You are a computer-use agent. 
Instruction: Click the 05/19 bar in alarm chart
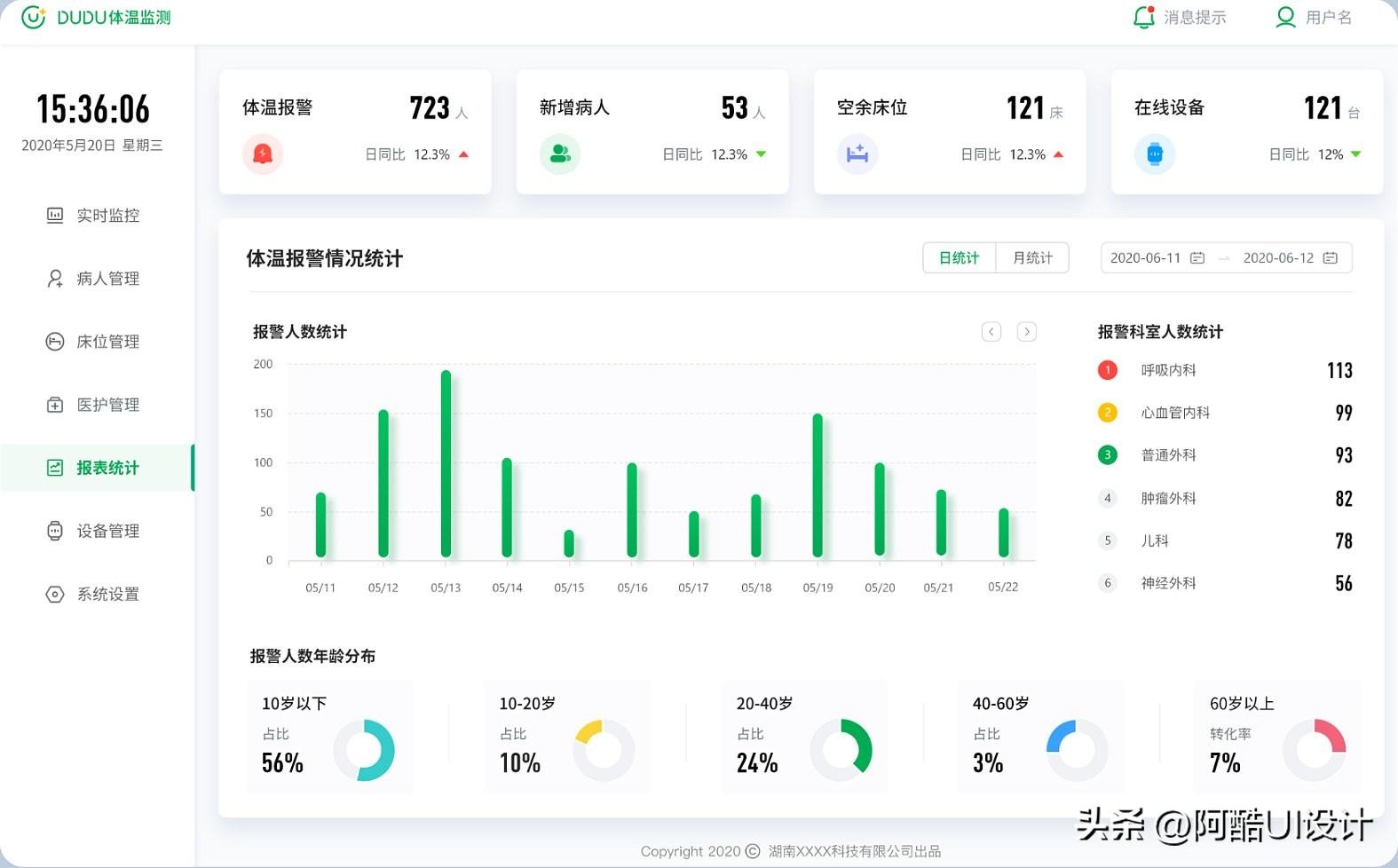click(x=817, y=485)
